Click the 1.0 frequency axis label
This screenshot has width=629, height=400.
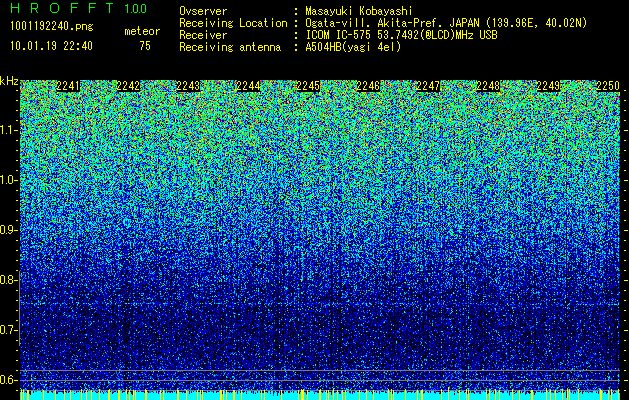coord(8,180)
